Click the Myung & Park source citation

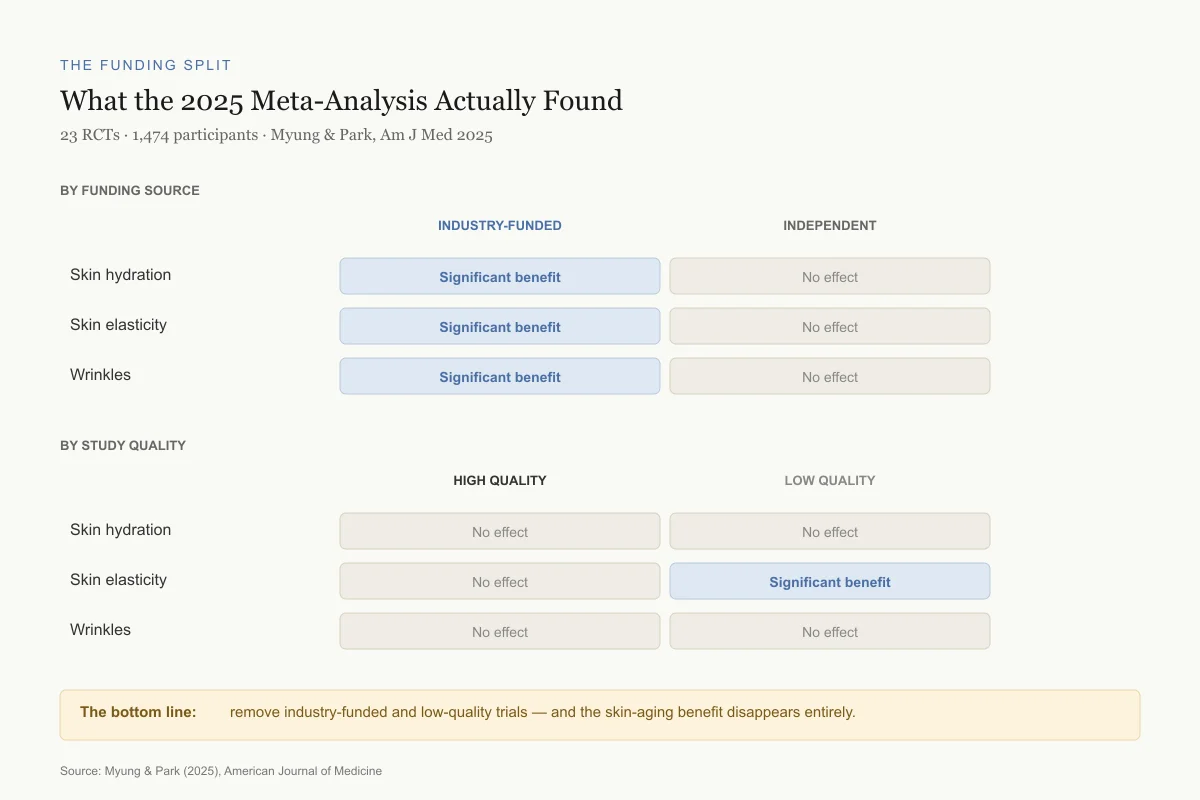point(221,771)
